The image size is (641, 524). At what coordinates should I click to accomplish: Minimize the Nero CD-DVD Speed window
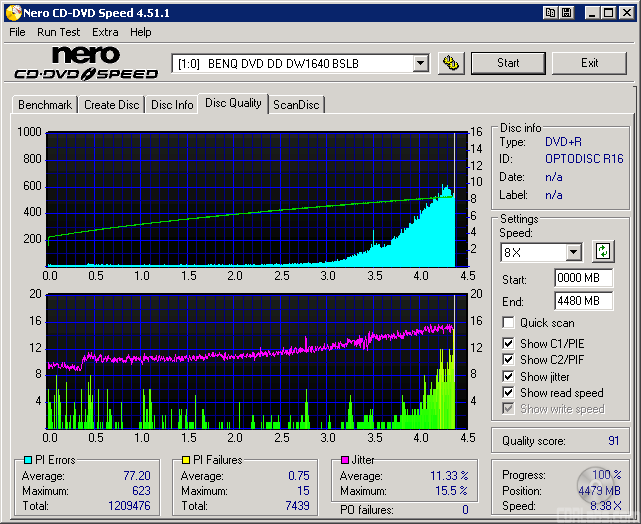(x=592, y=12)
